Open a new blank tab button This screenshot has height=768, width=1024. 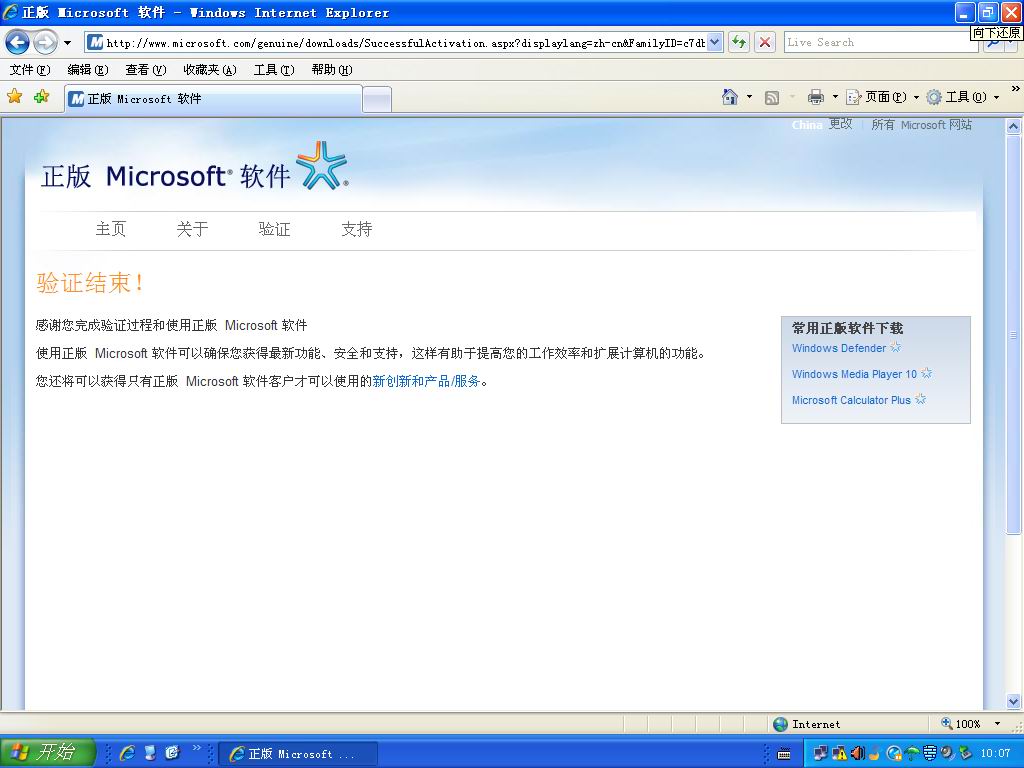click(377, 99)
